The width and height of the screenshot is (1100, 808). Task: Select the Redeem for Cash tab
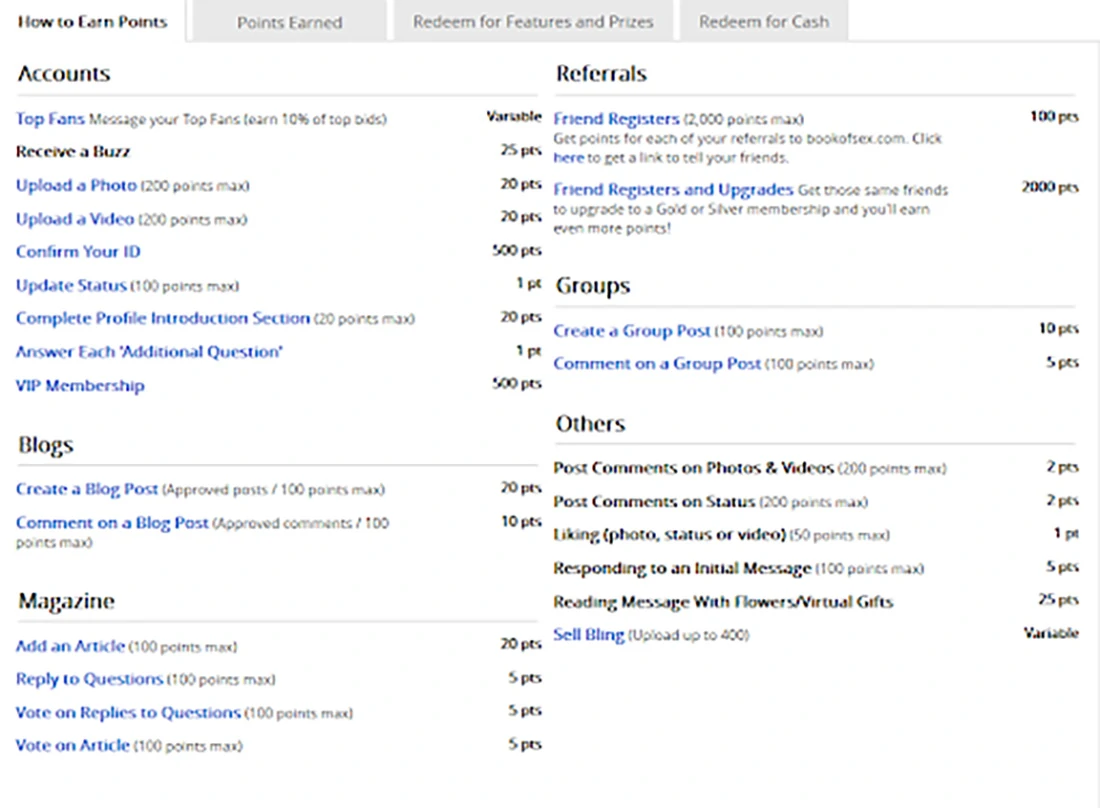pyautogui.click(x=763, y=22)
